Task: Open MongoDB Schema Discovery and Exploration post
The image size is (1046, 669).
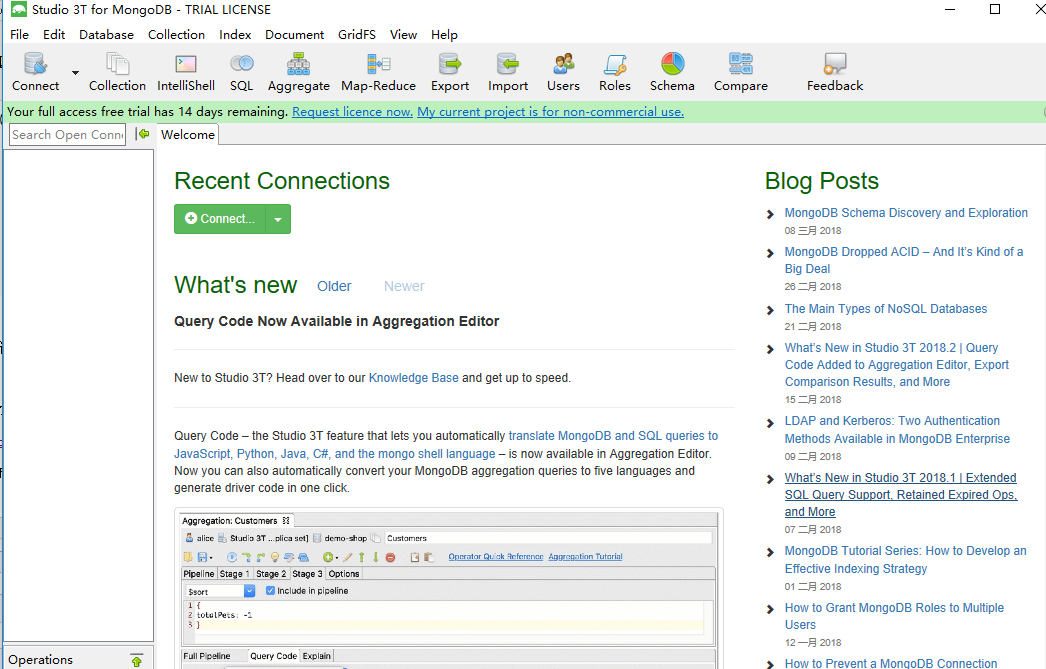Action: point(906,213)
